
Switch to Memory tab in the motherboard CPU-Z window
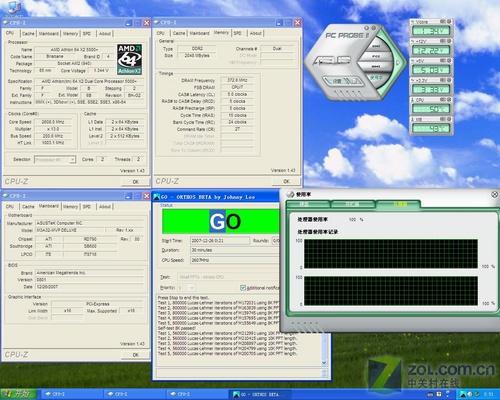[70, 207]
